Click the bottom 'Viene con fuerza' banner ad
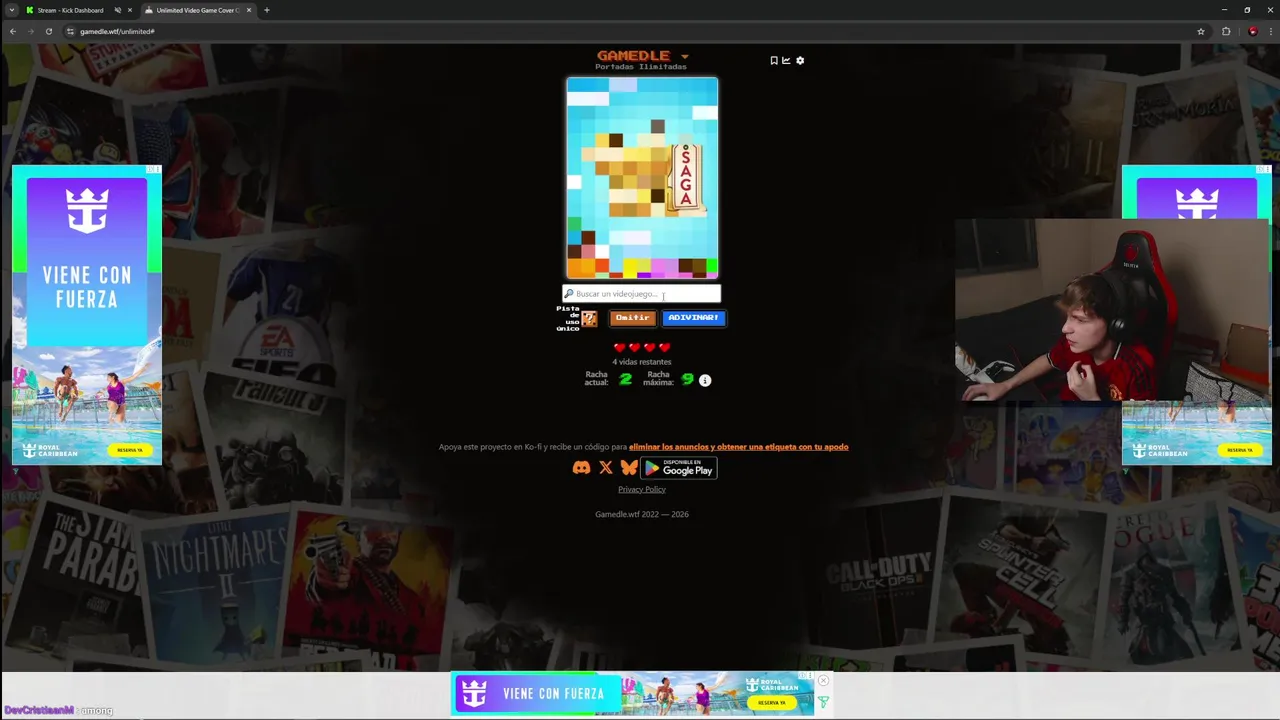 tap(634, 694)
